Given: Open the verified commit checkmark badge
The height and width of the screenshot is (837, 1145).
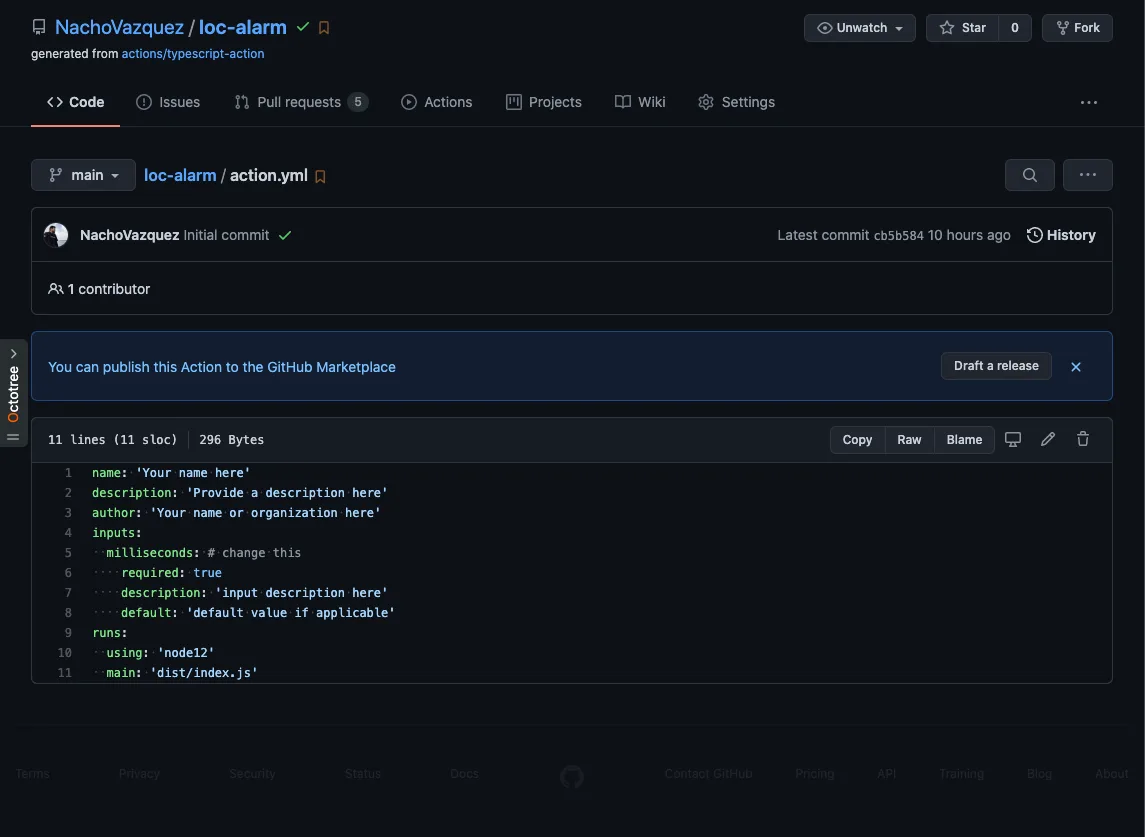Looking at the screenshot, I should pyautogui.click(x=302, y=27).
